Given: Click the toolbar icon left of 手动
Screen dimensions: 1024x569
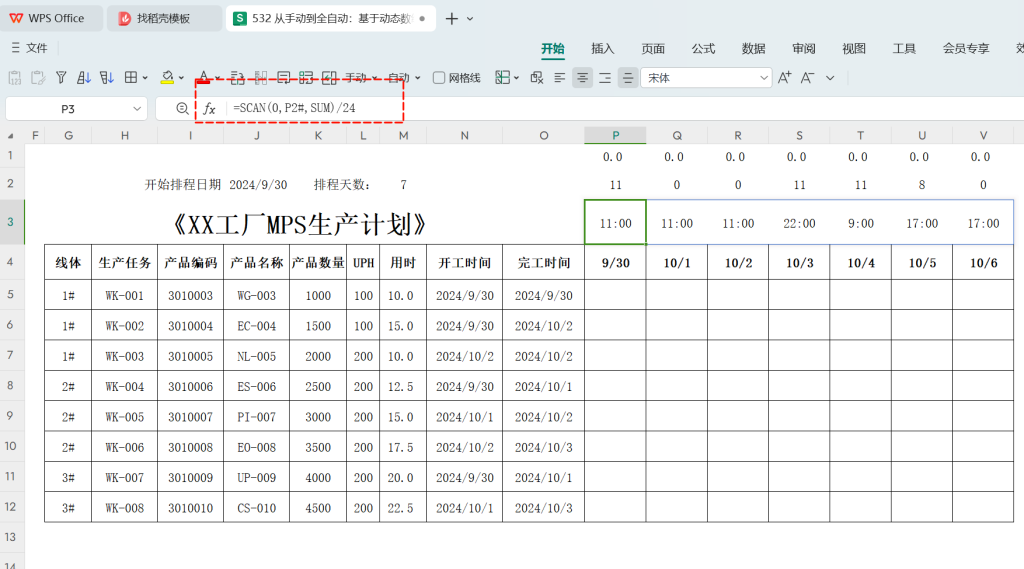Looking at the screenshot, I should click(329, 78).
